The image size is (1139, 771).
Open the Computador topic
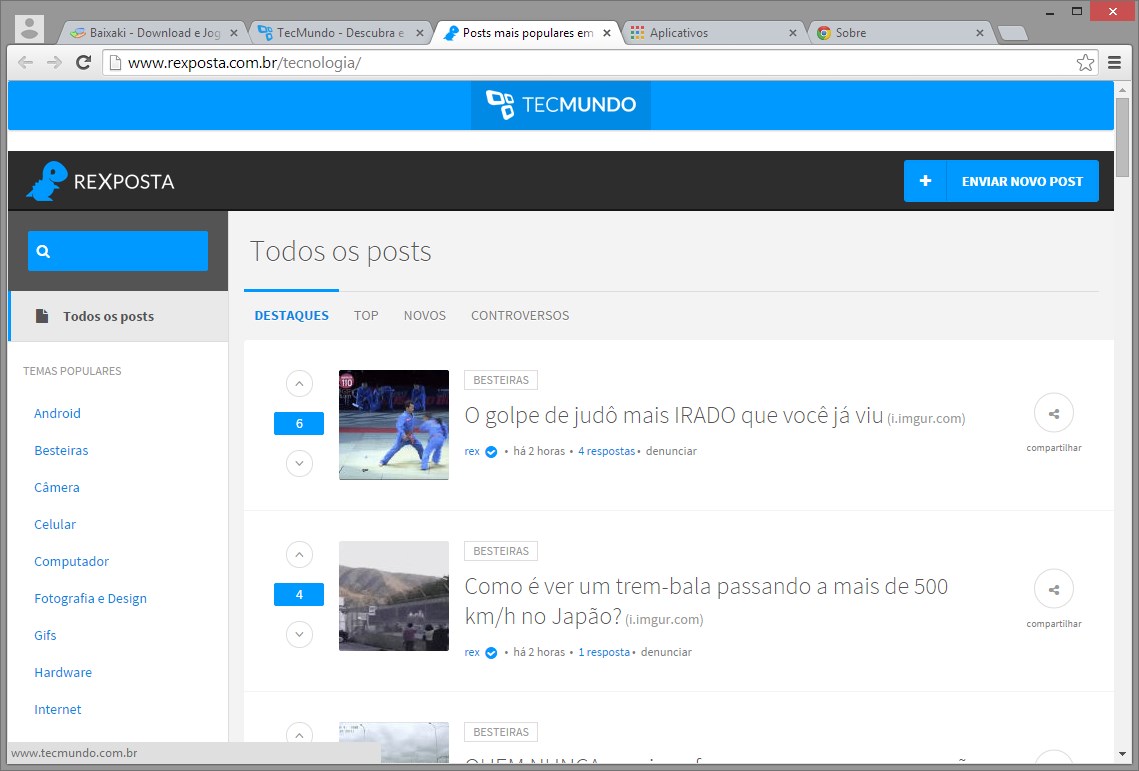[71, 562]
